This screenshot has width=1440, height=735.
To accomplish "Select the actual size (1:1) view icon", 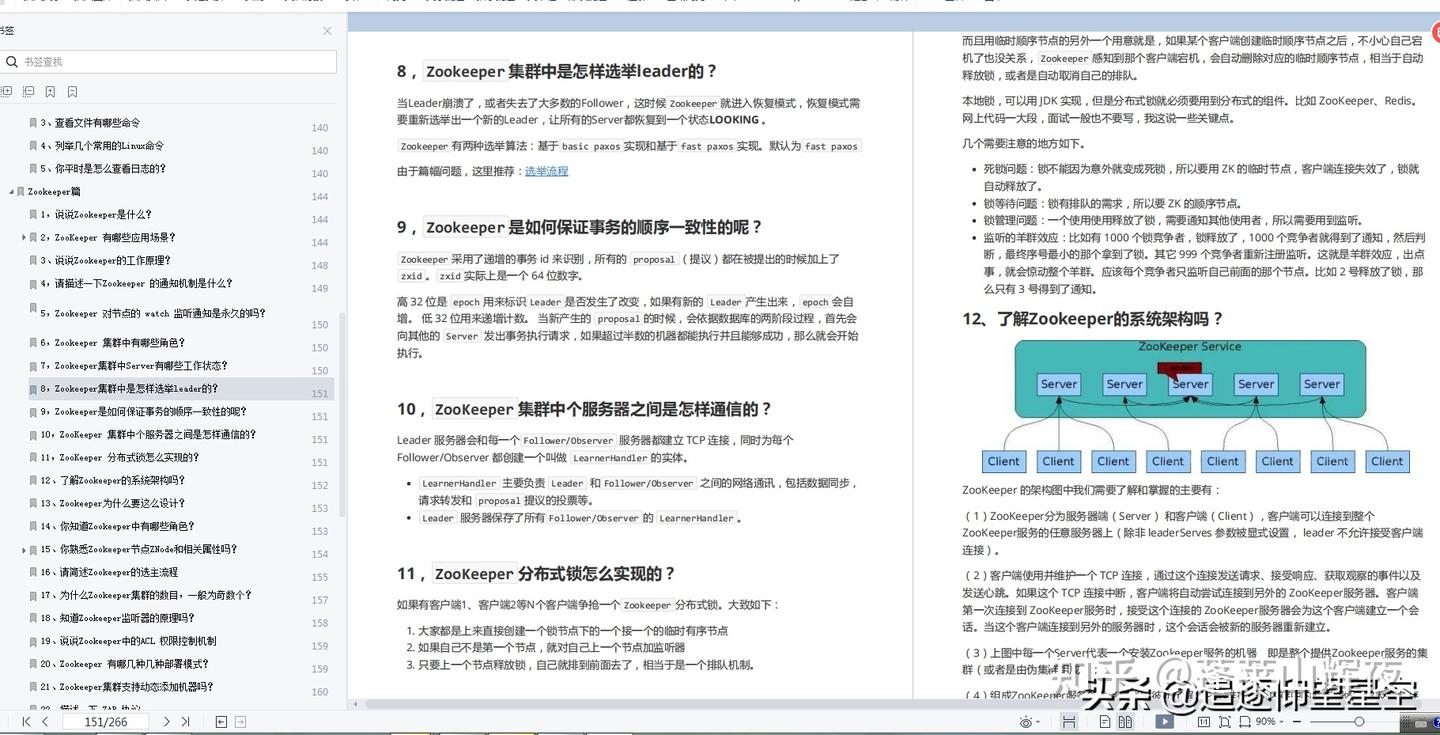I will (1204, 721).
